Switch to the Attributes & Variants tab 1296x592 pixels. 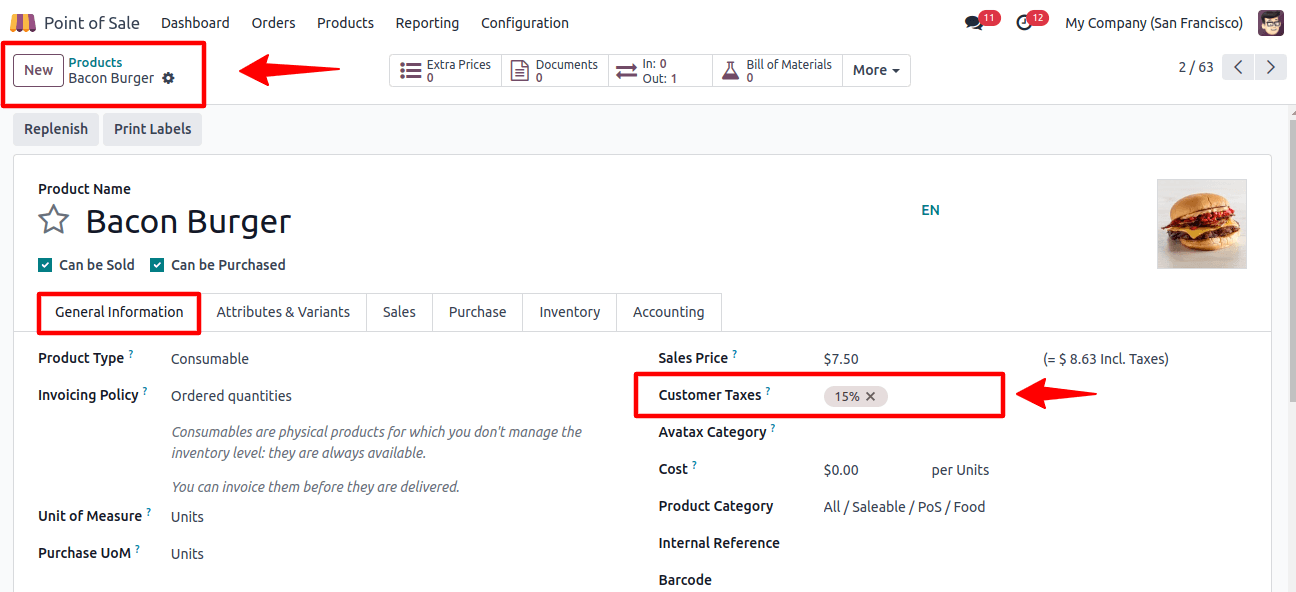283,312
